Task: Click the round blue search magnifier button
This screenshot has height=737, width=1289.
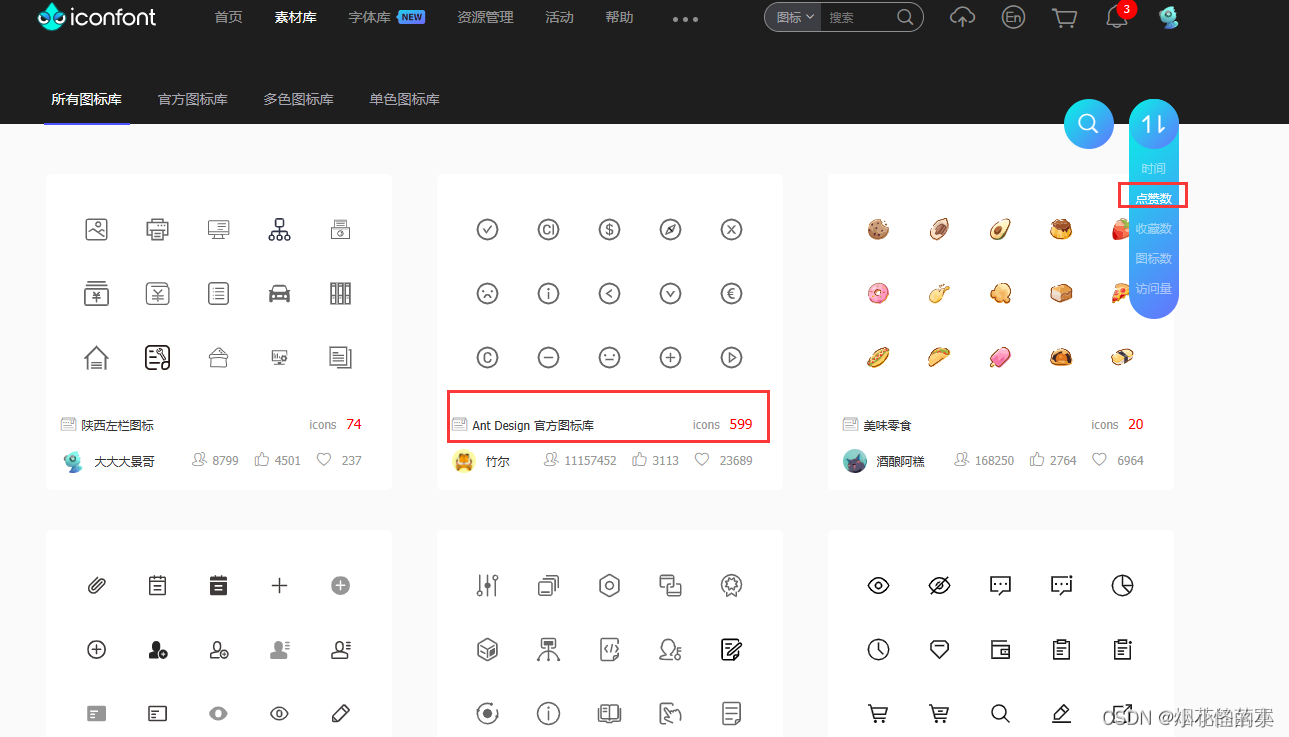Action: pyautogui.click(x=1088, y=123)
